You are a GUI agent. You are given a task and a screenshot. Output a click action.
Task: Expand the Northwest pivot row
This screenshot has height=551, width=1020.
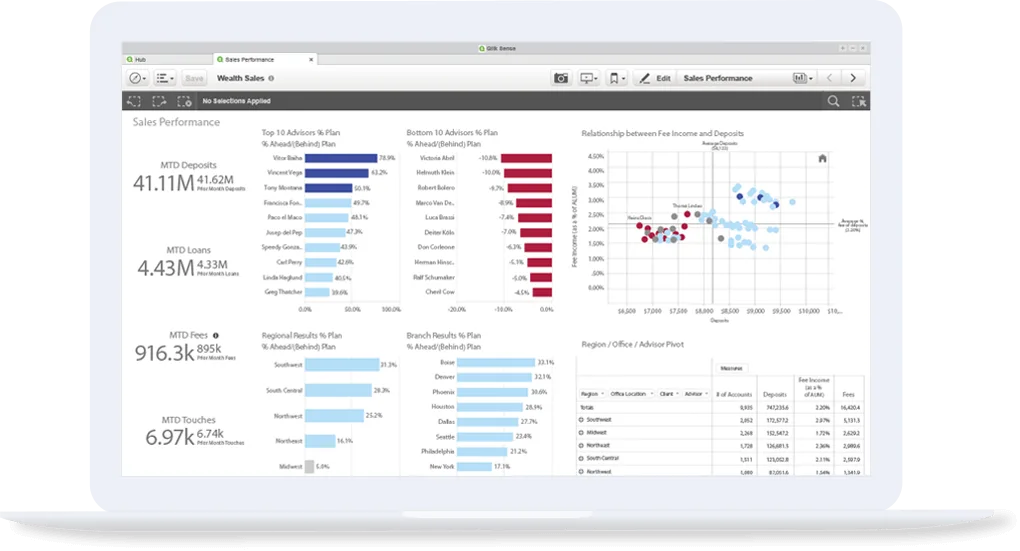581,472
